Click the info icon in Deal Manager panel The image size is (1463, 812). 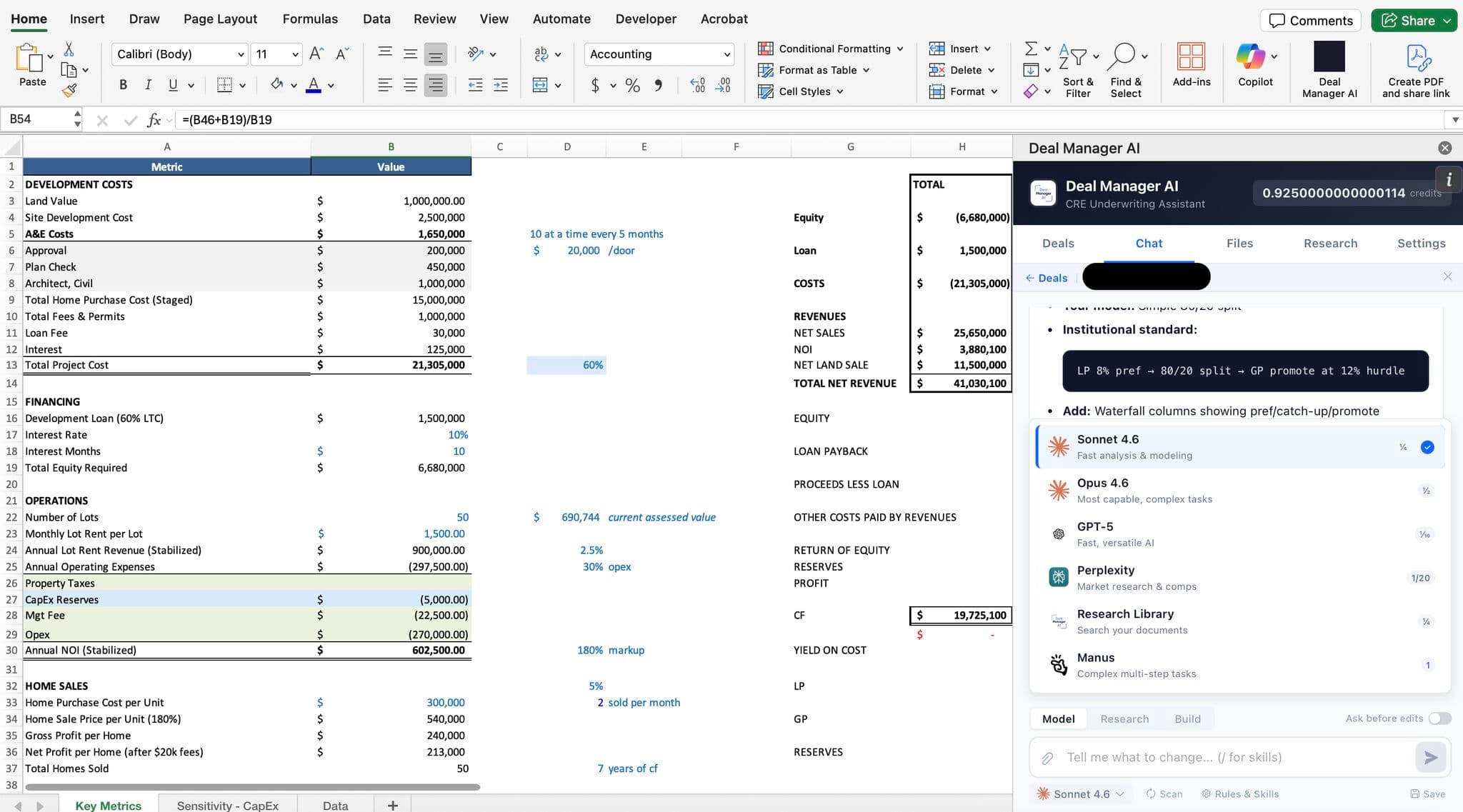click(x=1448, y=179)
